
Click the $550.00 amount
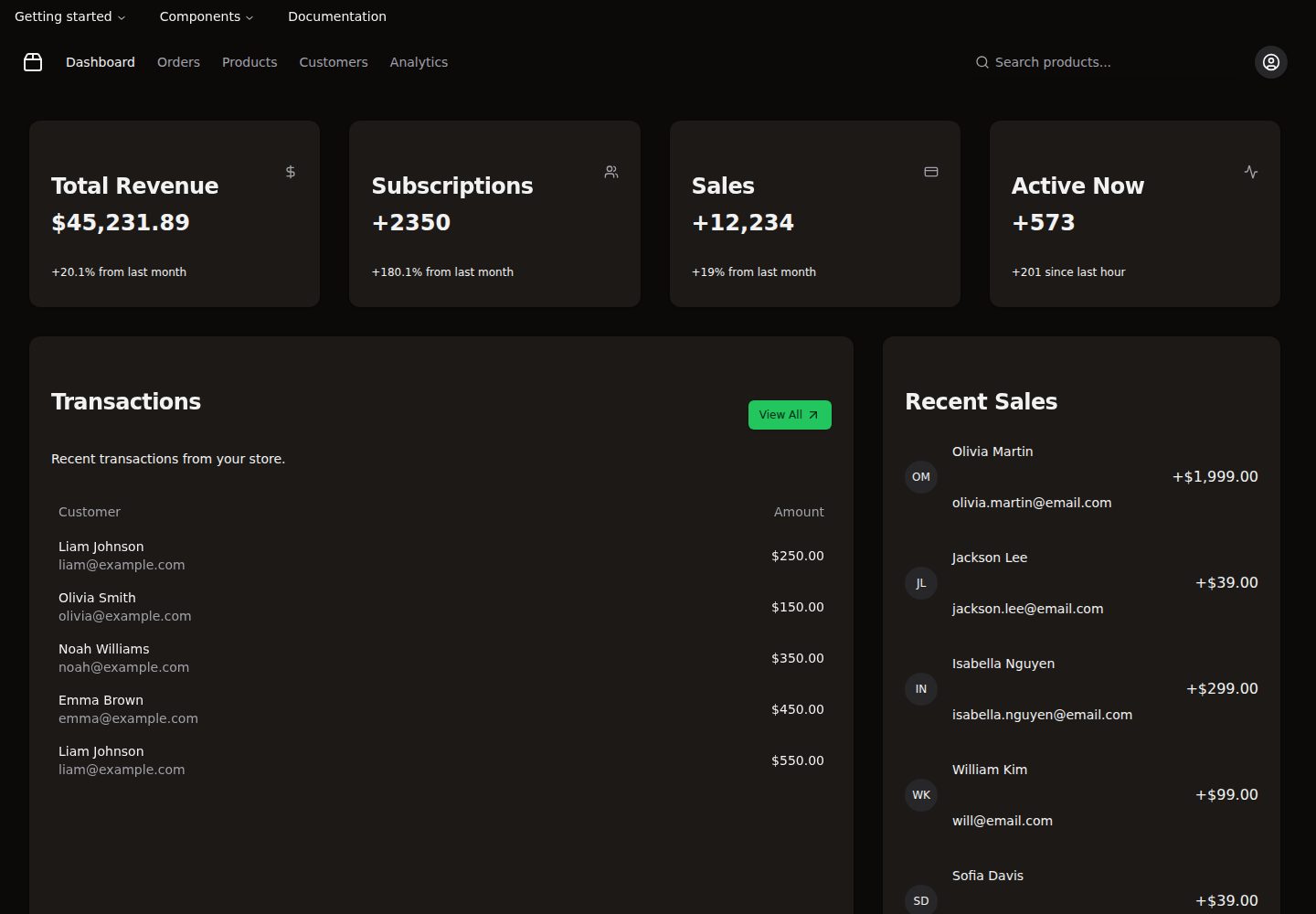(798, 760)
